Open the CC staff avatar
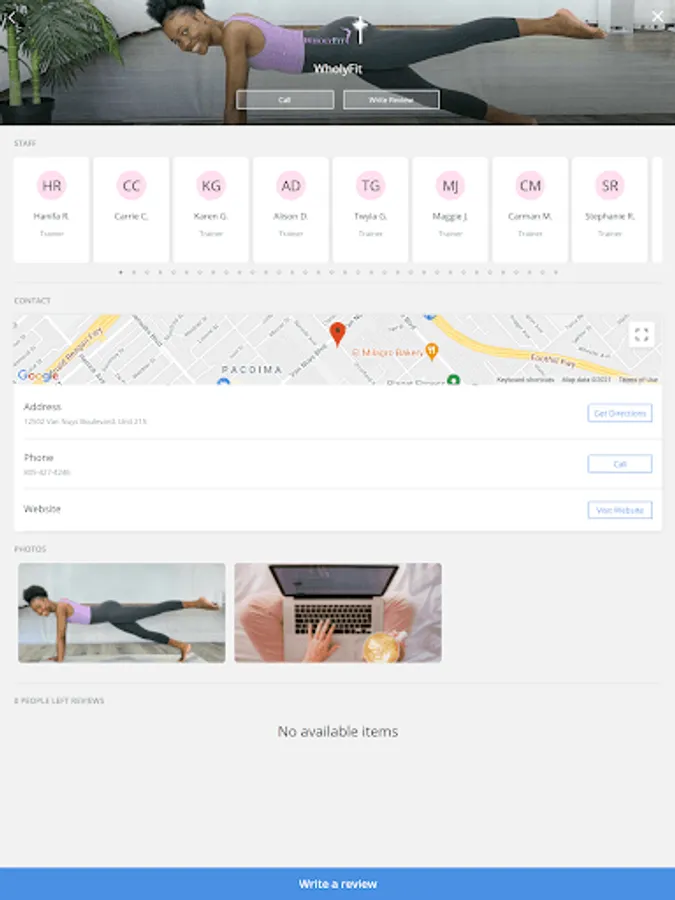This screenshot has height=900, width=675. click(131, 185)
